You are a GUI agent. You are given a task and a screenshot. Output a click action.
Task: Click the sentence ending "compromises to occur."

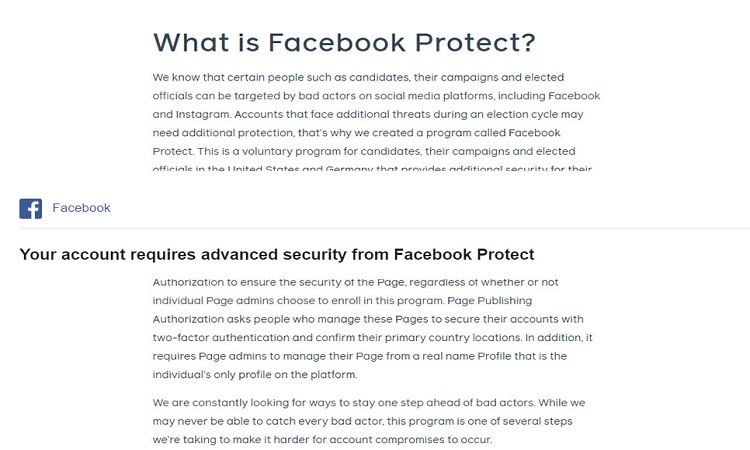click(x=322, y=439)
